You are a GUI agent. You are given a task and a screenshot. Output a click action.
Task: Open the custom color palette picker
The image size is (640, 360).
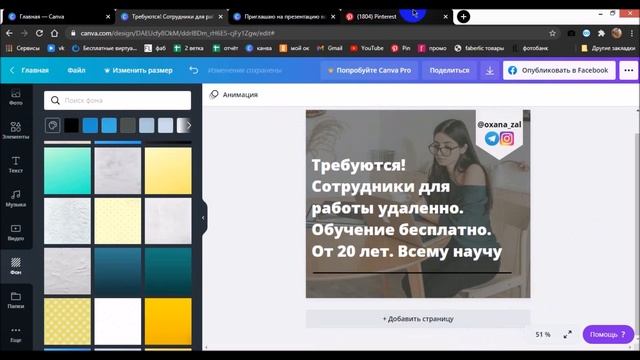(53, 125)
